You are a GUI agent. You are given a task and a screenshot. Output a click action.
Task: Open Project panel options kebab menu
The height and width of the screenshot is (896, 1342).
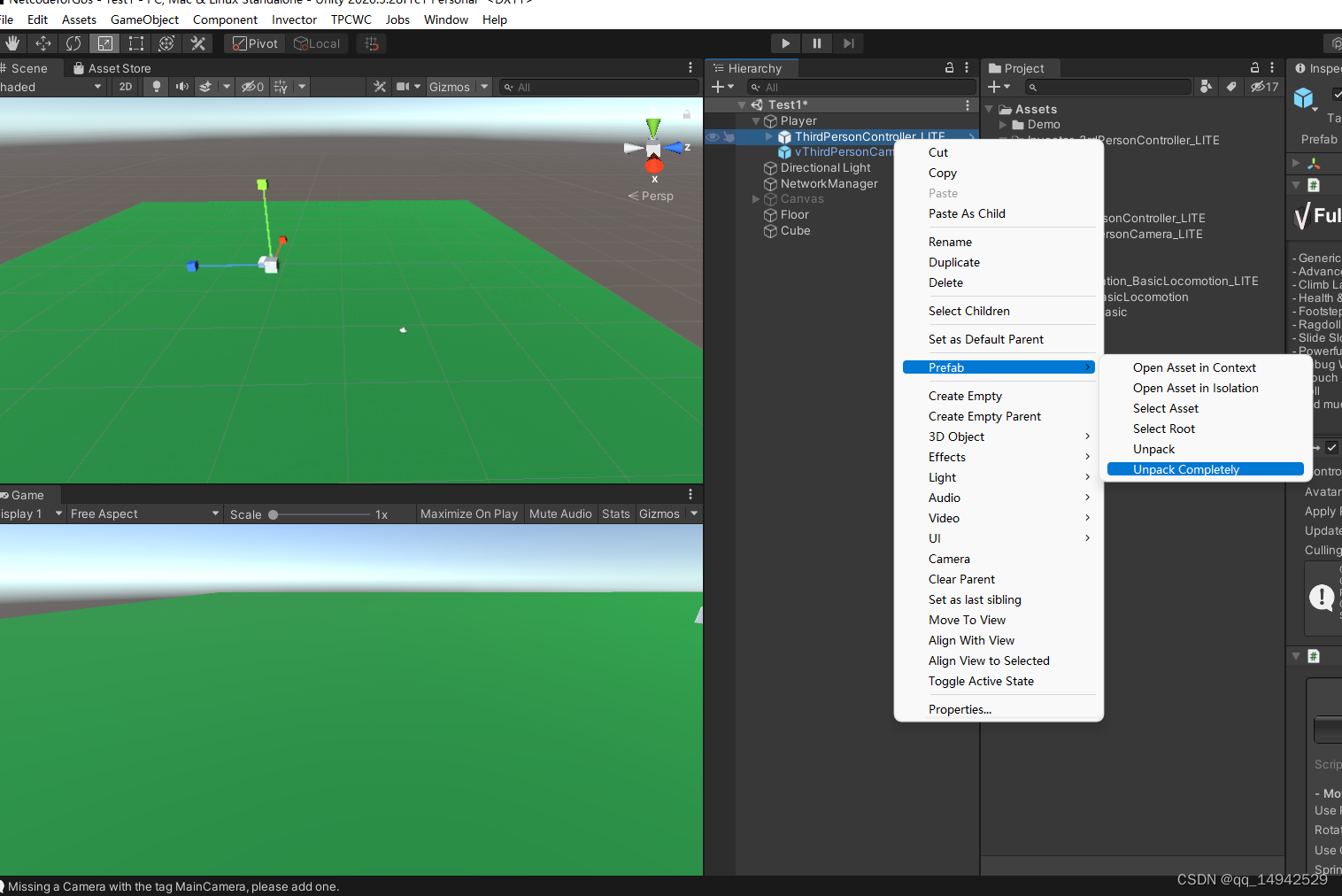[1272, 67]
